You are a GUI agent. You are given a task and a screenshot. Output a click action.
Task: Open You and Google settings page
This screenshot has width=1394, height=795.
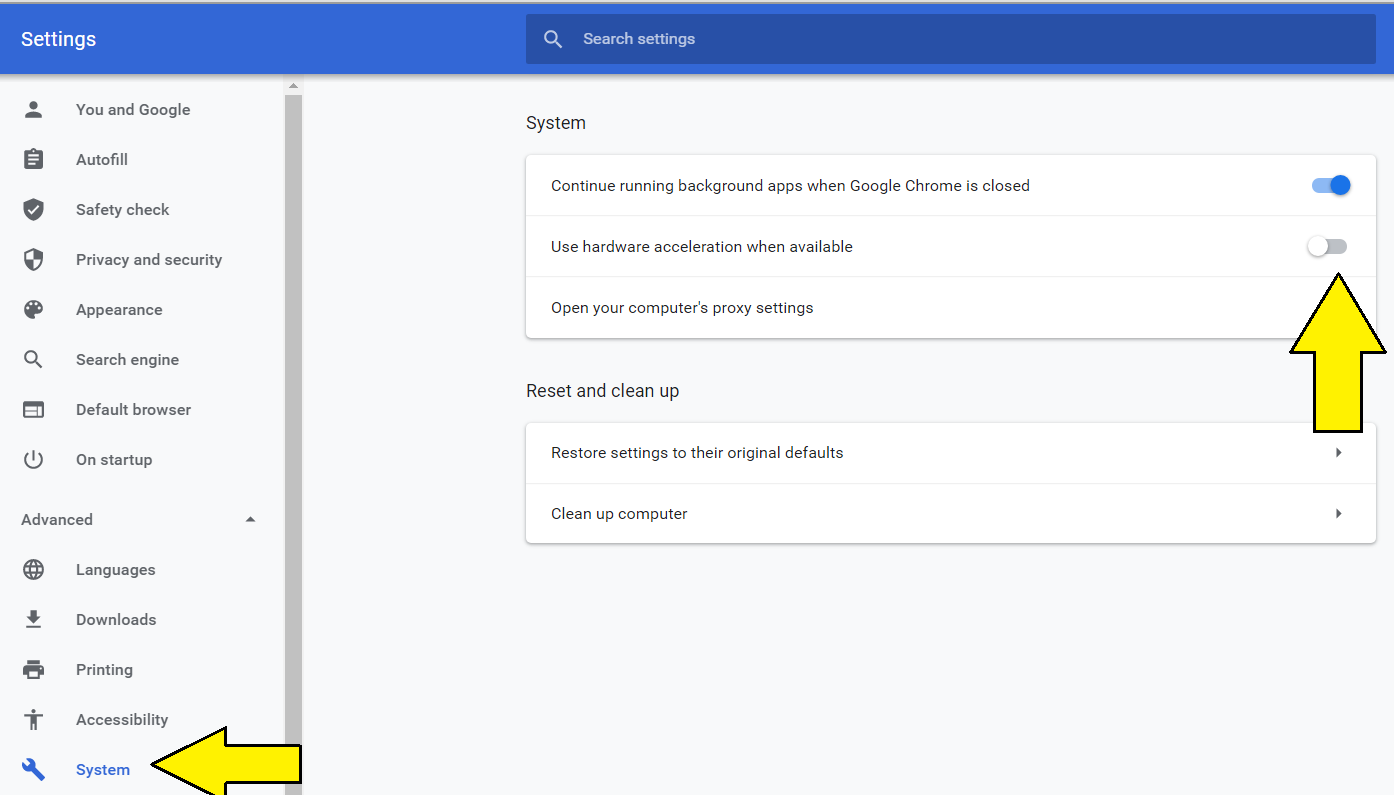(133, 109)
